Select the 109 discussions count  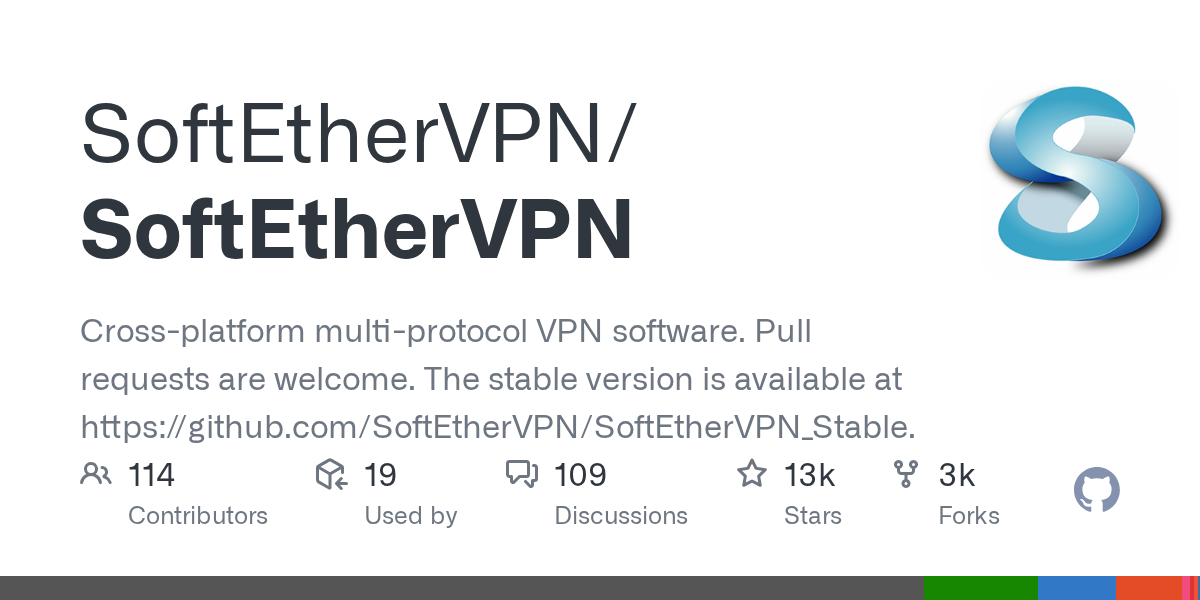point(581,475)
